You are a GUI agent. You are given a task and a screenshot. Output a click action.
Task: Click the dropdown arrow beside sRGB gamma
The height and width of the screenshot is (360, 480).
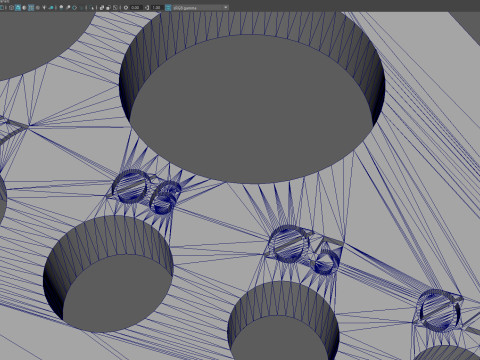pyautogui.click(x=226, y=7)
